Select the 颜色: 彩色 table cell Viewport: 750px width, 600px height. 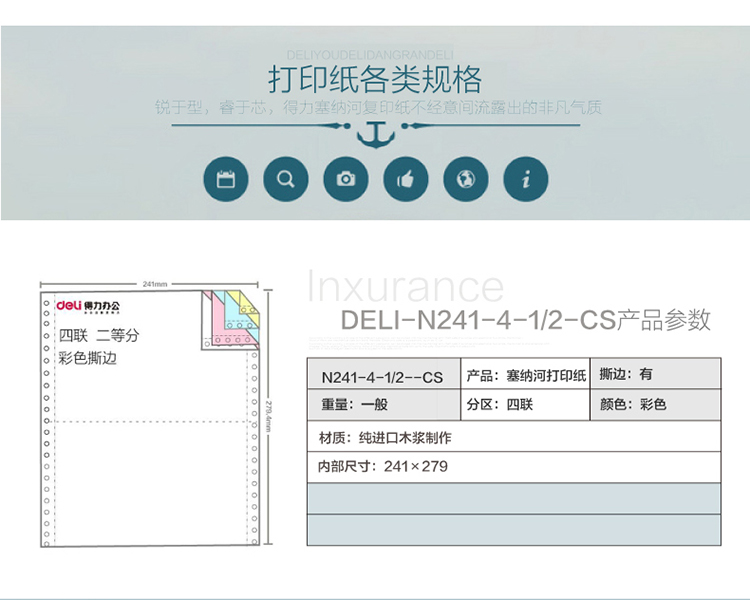coord(655,405)
